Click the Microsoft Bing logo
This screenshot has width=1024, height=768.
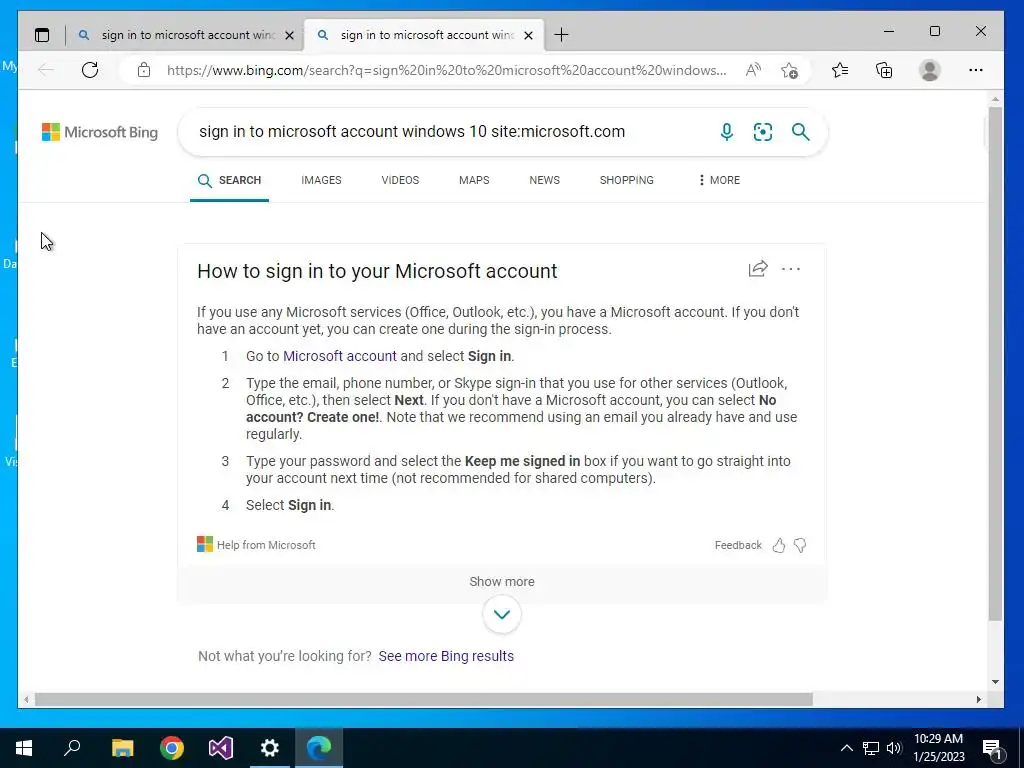coord(100,132)
